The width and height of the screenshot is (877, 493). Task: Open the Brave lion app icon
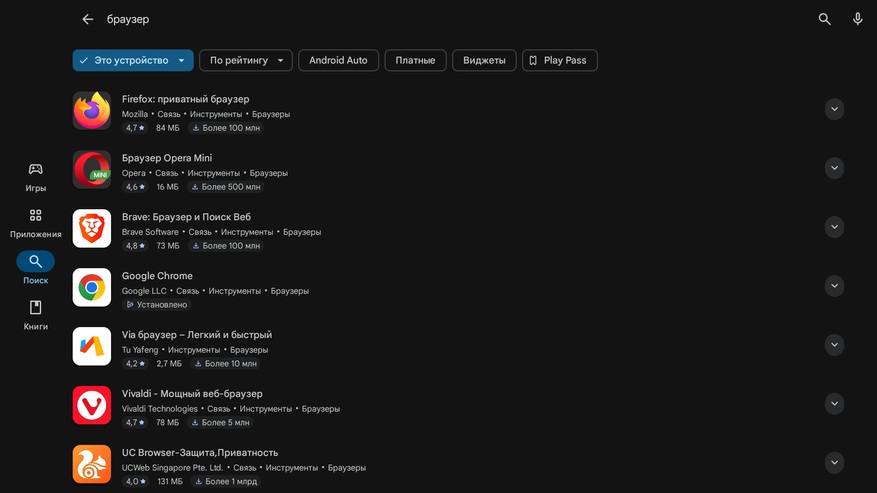[92, 228]
